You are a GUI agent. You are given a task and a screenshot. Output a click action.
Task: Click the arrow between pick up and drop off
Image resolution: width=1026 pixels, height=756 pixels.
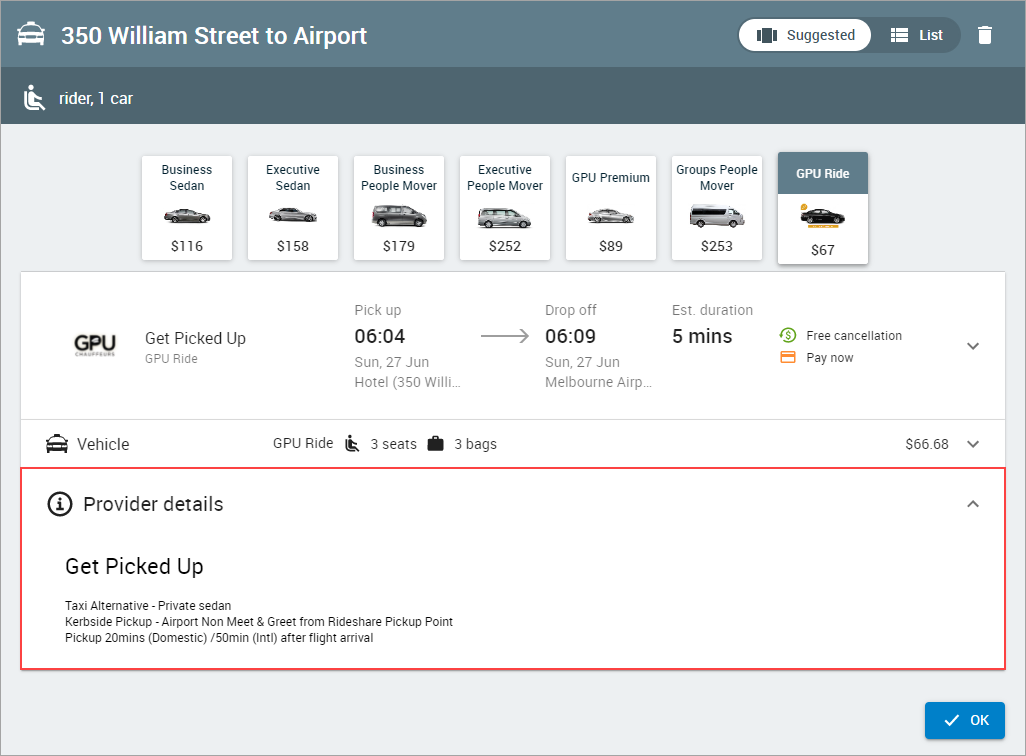[x=504, y=336]
